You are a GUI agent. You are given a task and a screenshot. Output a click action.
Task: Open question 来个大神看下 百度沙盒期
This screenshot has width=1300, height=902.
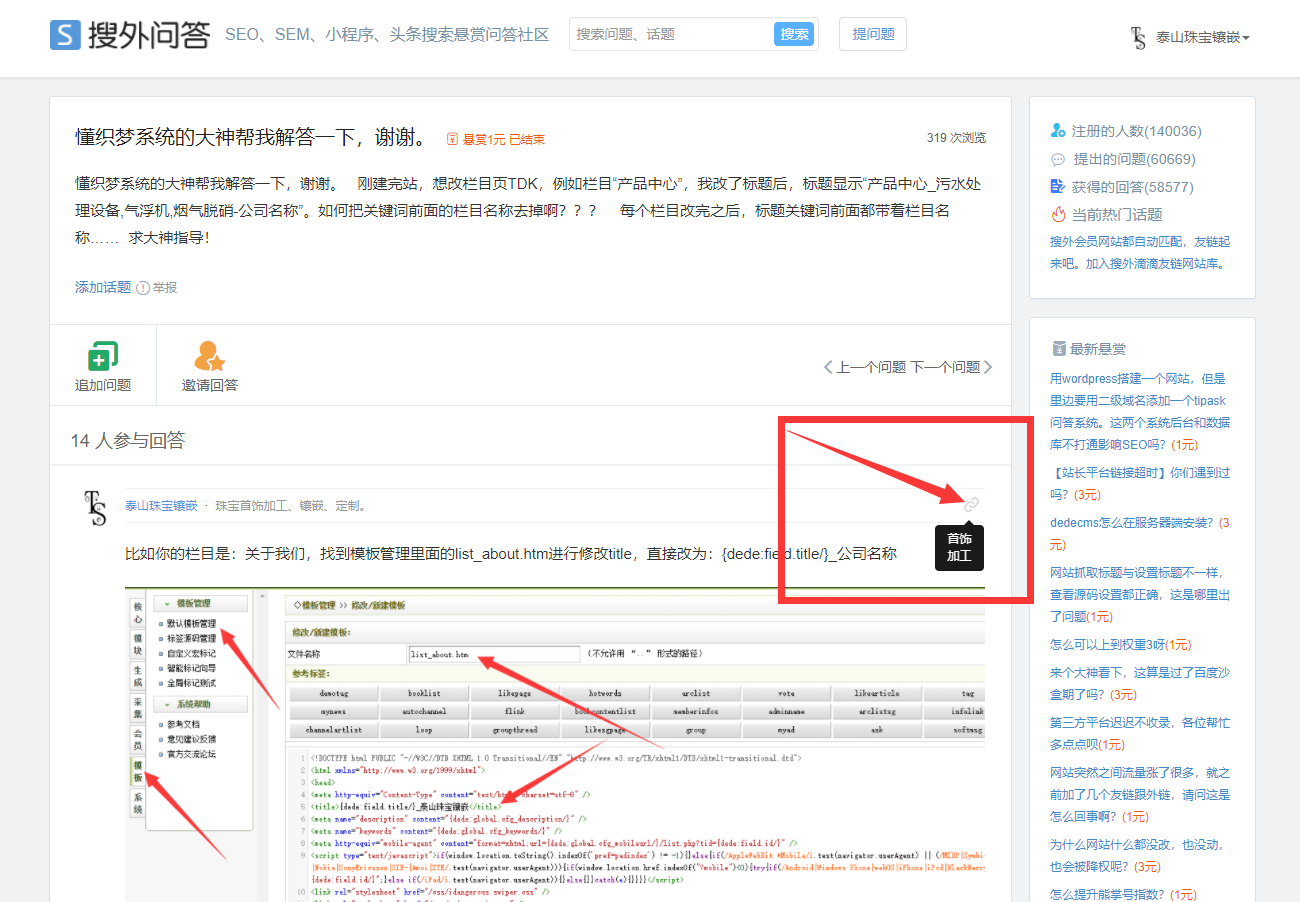(x=1140, y=683)
